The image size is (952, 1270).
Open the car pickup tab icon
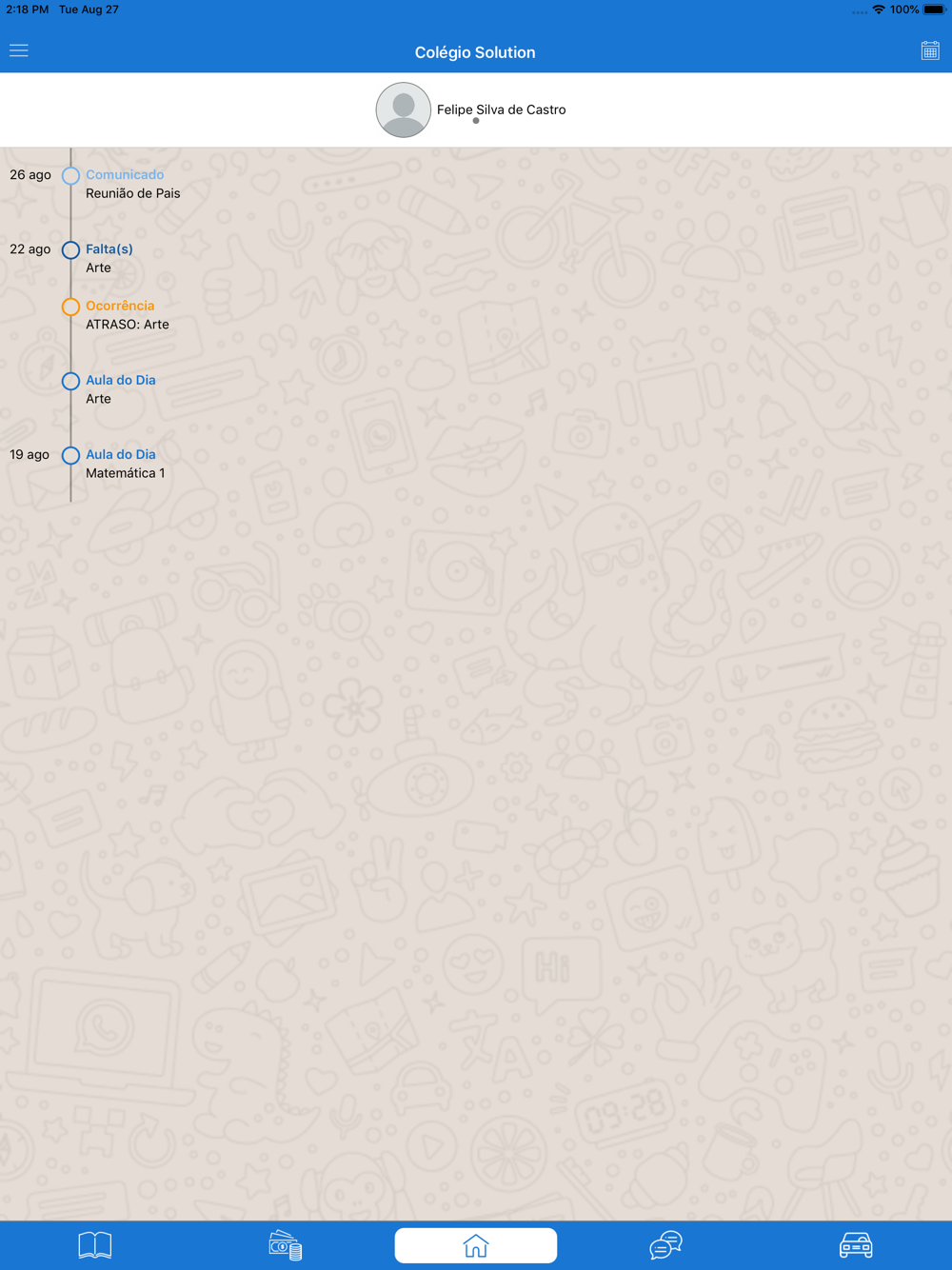856,1245
